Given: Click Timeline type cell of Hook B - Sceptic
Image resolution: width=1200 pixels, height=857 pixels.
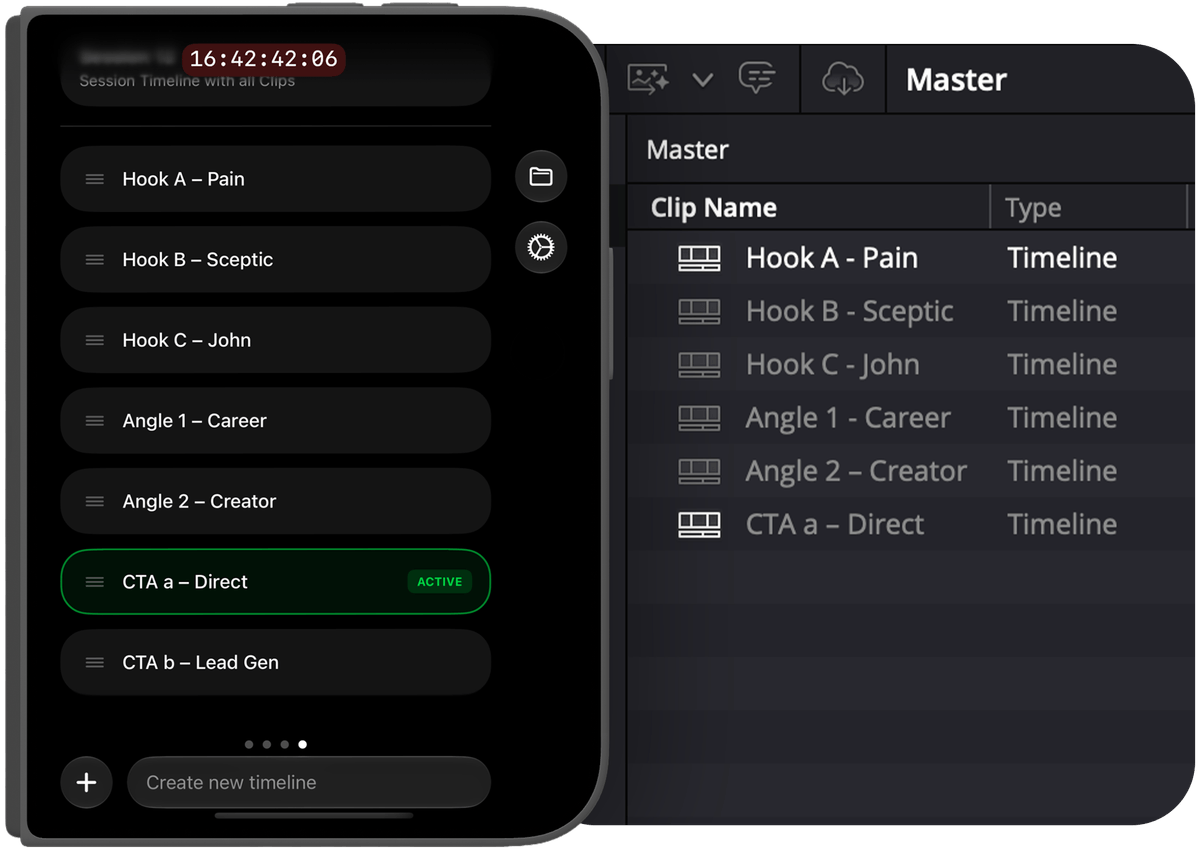Looking at the screenshot, I should click(x=1062, y=311).
